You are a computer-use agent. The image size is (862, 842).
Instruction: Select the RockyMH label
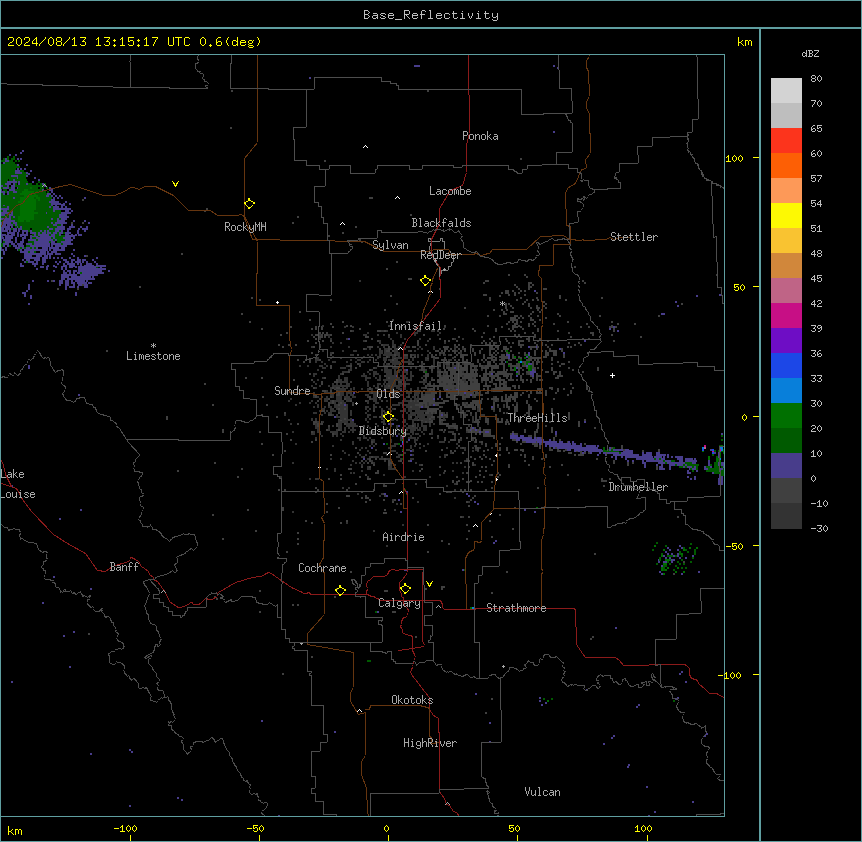tap(245, 227)
